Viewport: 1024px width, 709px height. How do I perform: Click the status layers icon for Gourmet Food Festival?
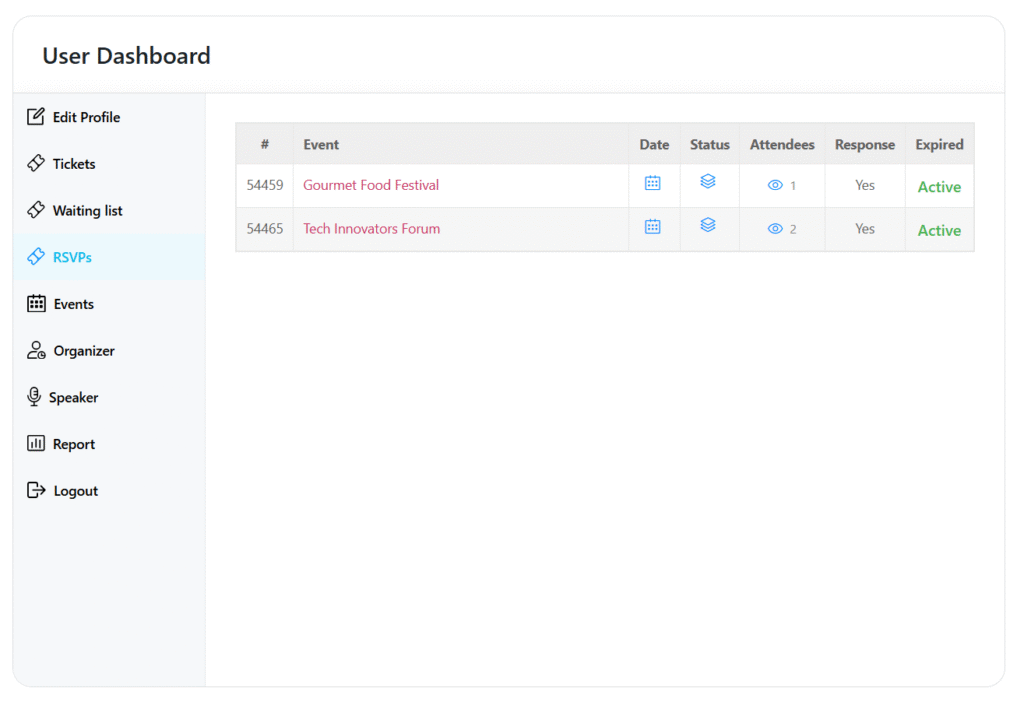[709, 182]
